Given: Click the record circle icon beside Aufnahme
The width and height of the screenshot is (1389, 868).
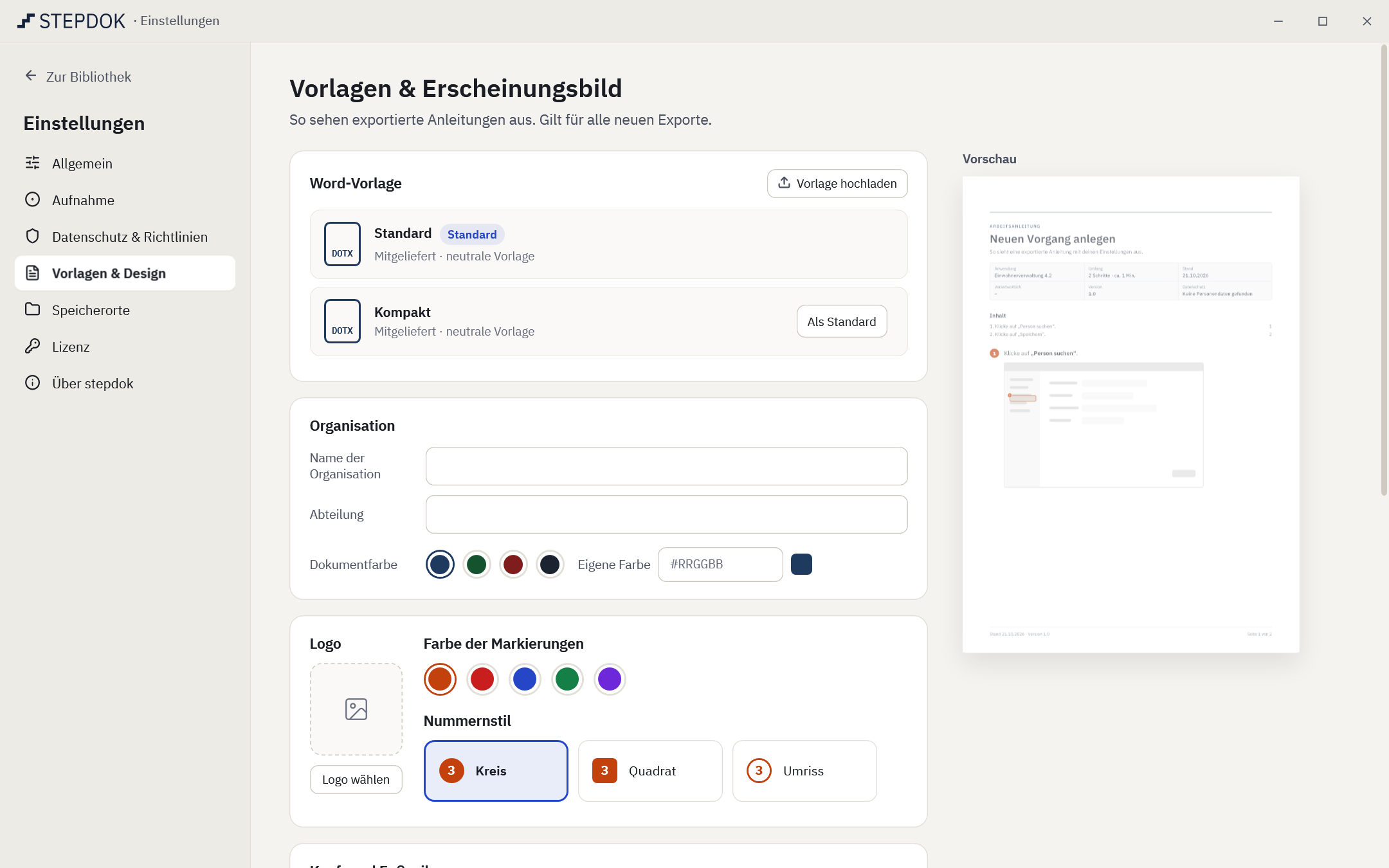Looking at the screenshot, I should [x=32, y=199].
